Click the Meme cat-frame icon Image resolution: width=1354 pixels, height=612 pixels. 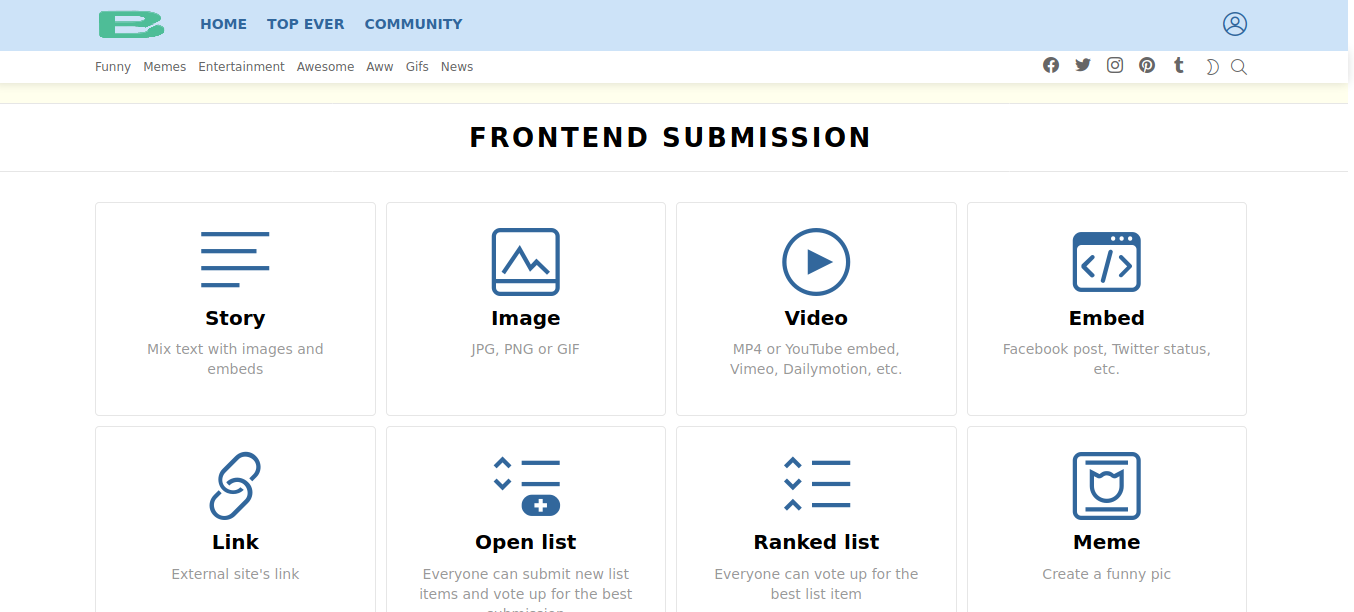tap(1107, 486)
